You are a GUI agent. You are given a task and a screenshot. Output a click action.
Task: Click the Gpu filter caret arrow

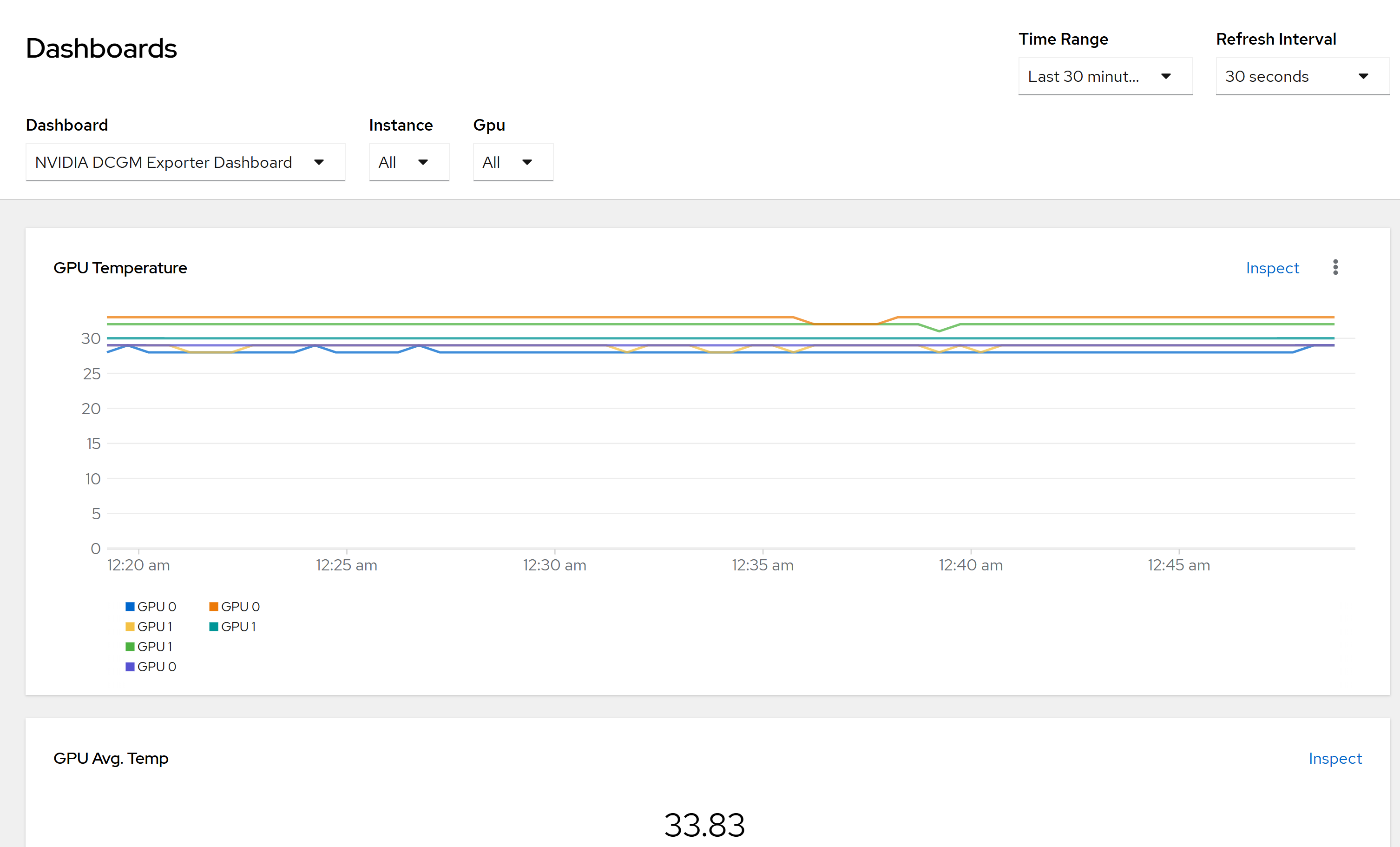coord(527,163)
